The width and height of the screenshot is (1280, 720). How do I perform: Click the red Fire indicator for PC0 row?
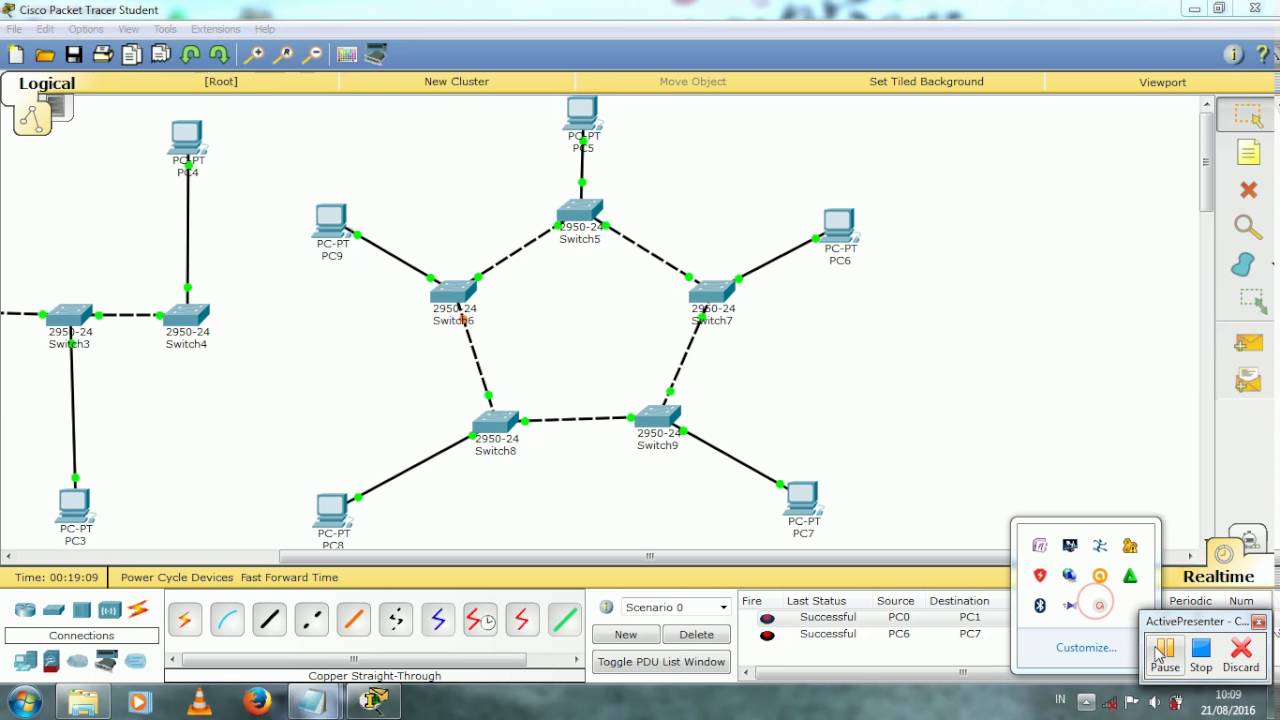(767, 618)
